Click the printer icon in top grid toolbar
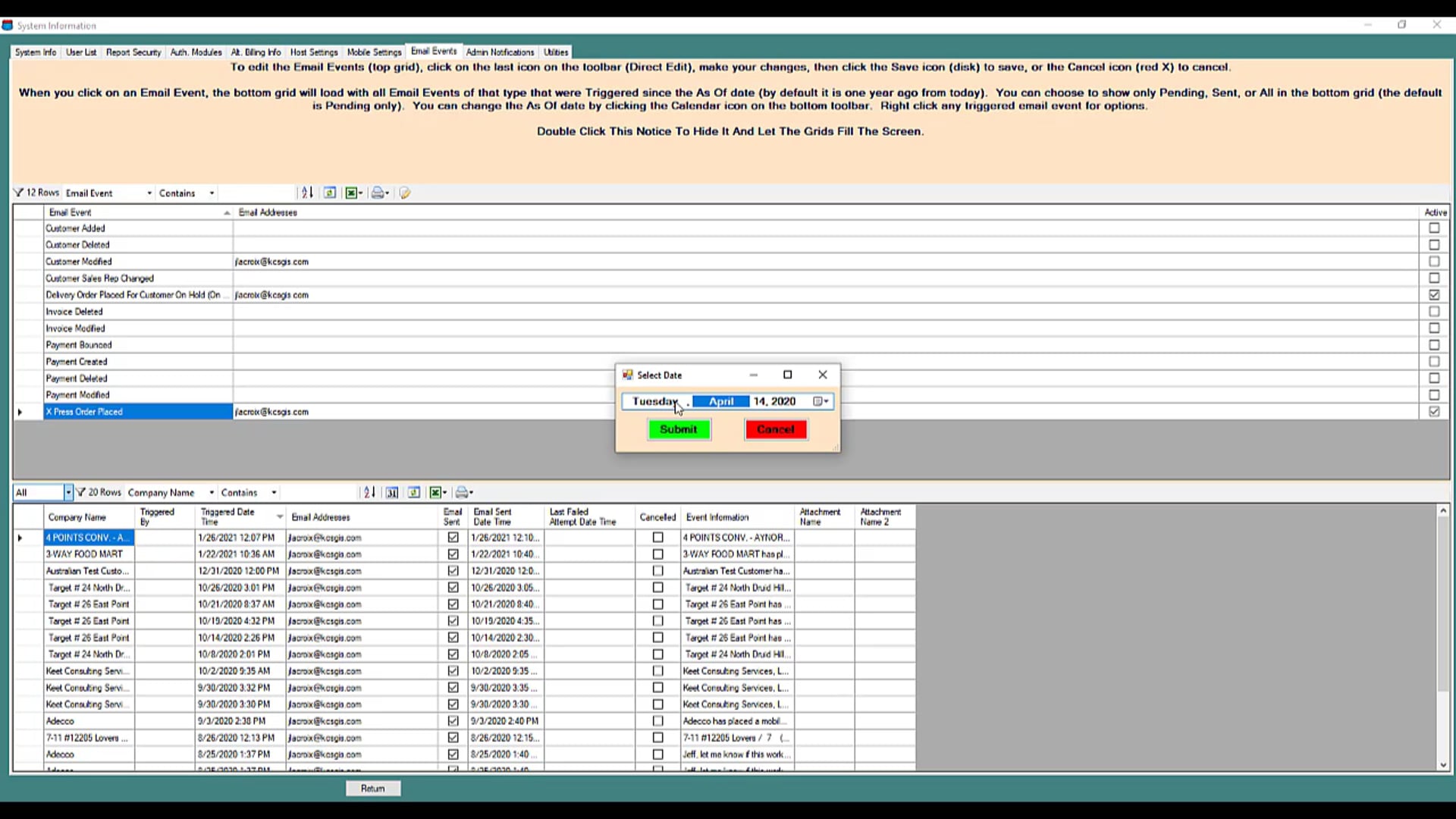The image size is (1456, 819). [379, 193]
